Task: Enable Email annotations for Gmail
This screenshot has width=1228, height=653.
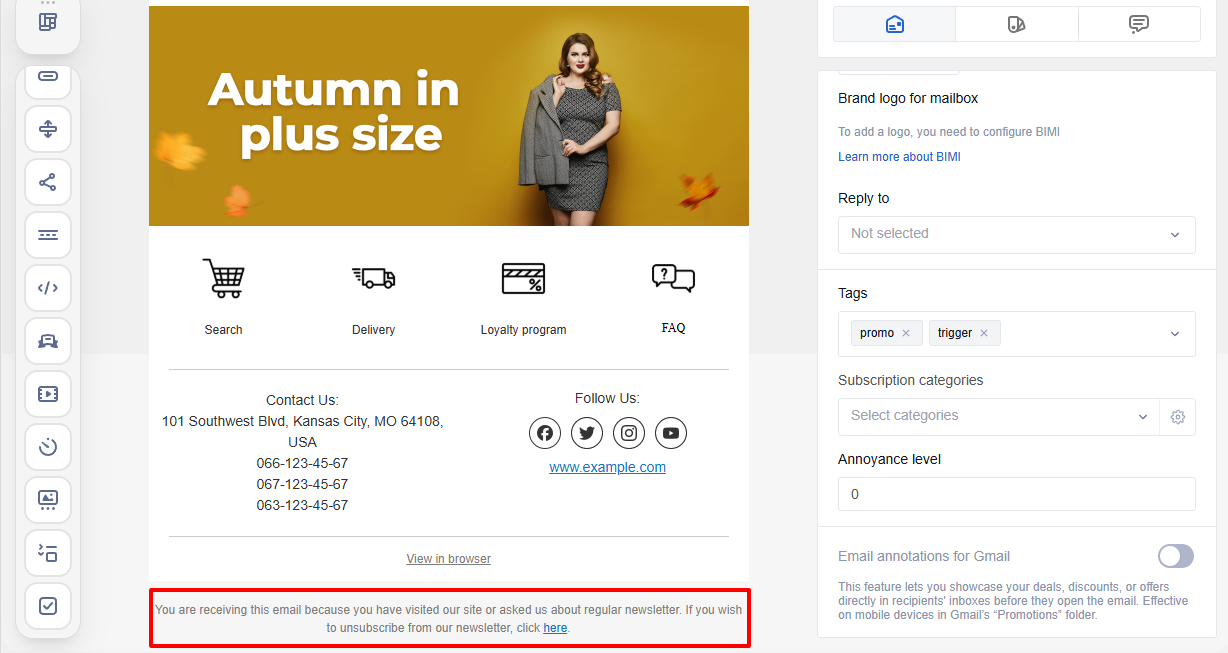Action: [x=1175, y=556]
